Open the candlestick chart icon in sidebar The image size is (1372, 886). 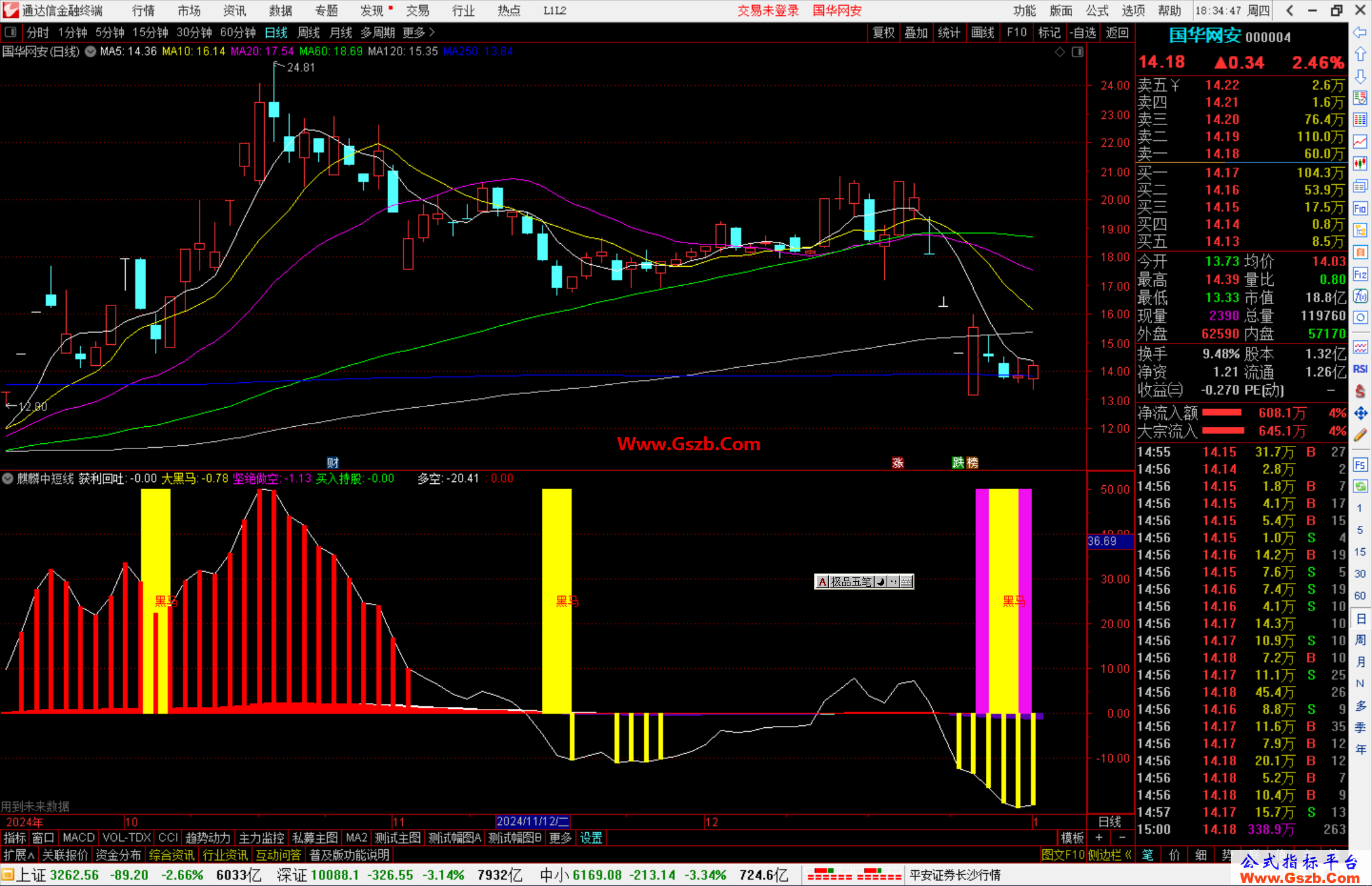1360,164
